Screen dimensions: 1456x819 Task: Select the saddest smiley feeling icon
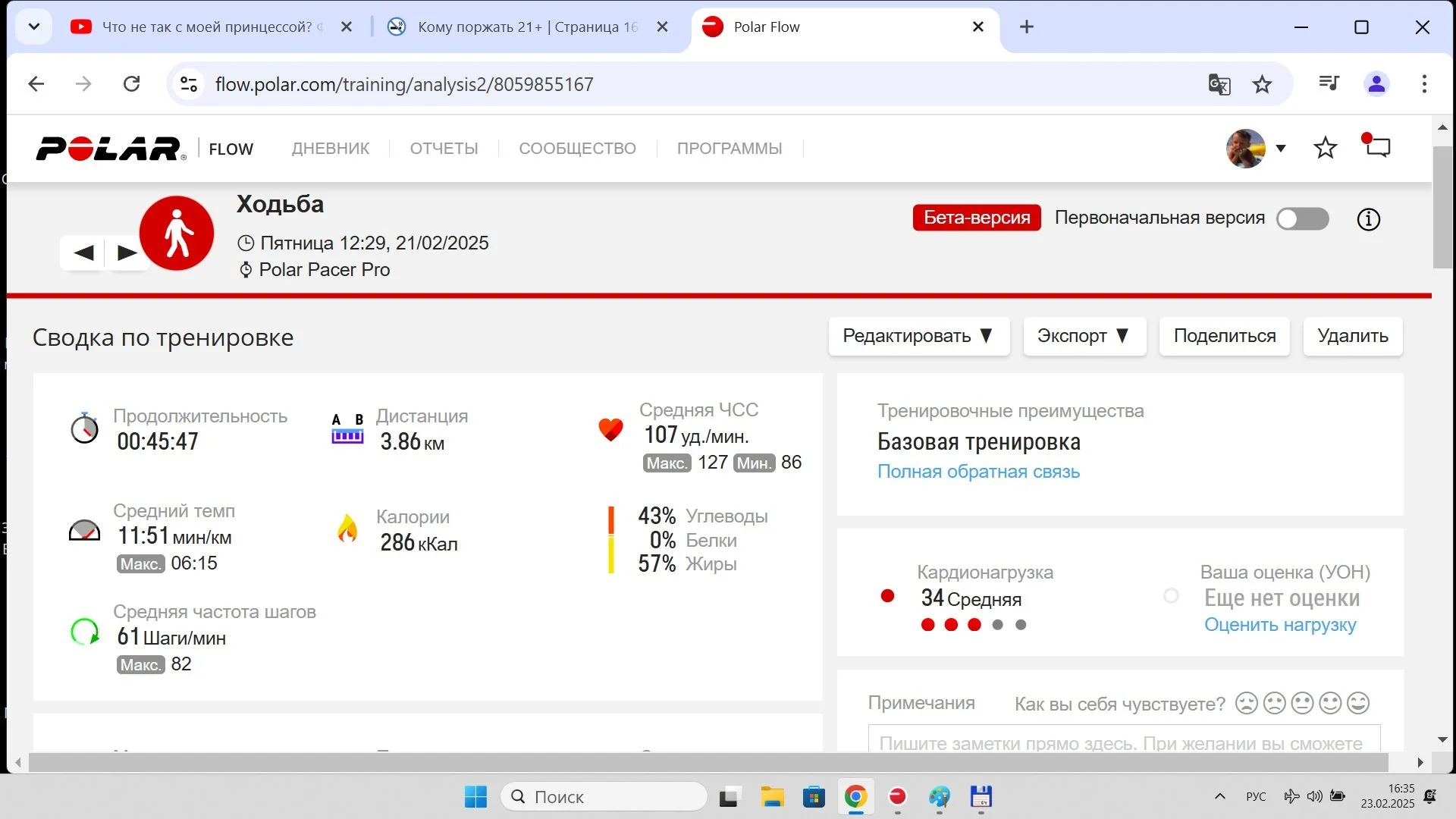pos(1246,703)
